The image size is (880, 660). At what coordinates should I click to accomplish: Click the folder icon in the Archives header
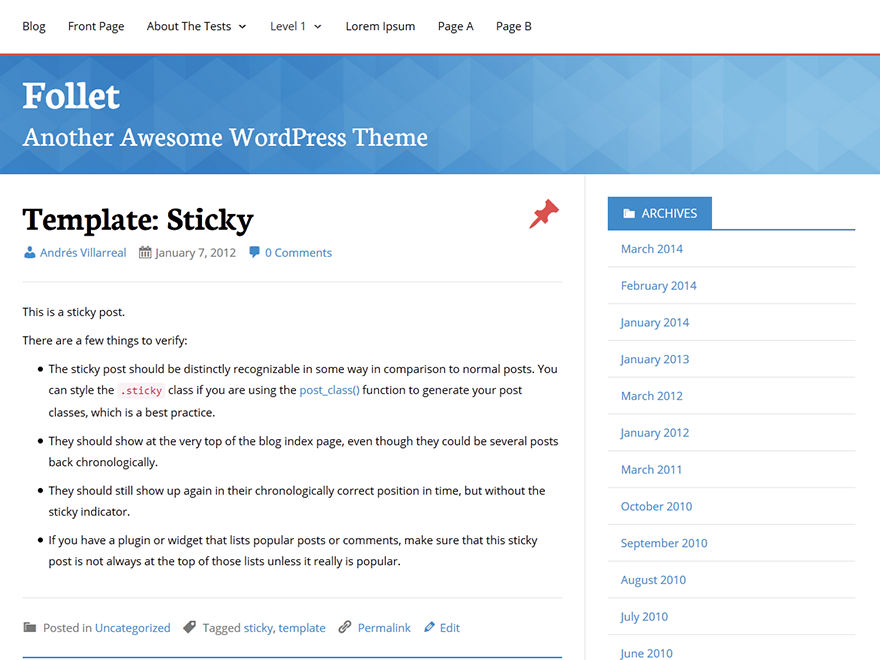click(628, 212)
